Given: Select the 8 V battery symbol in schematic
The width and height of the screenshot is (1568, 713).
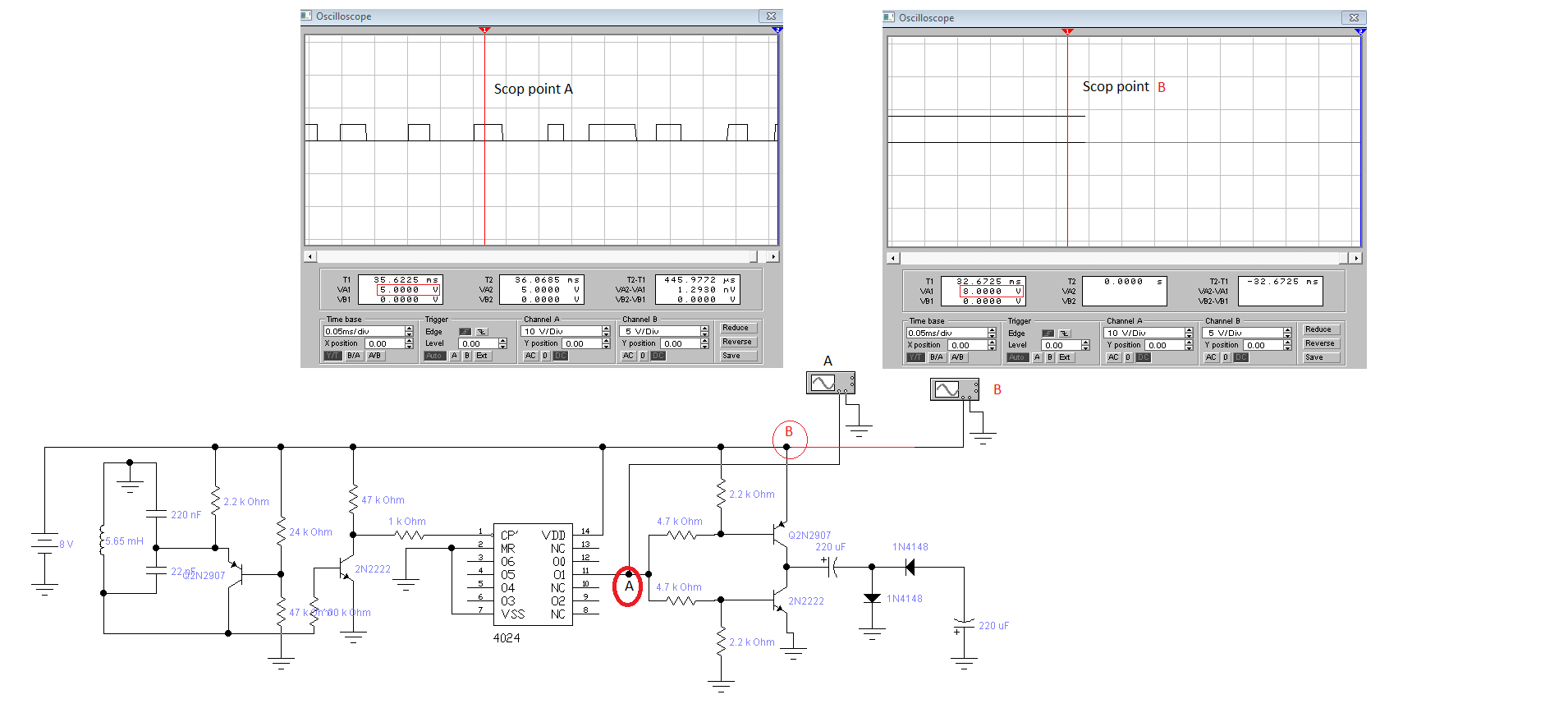Looking at the screenshot, I should (44, 544).
